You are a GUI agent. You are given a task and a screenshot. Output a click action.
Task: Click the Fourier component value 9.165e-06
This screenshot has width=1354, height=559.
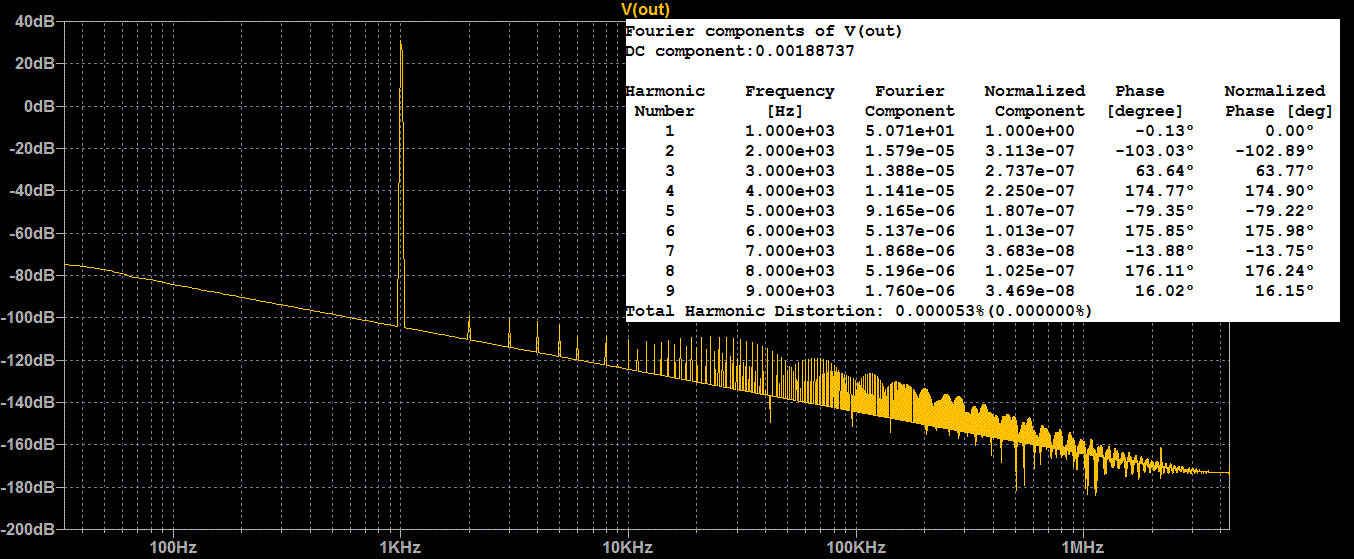click(909, 211)
